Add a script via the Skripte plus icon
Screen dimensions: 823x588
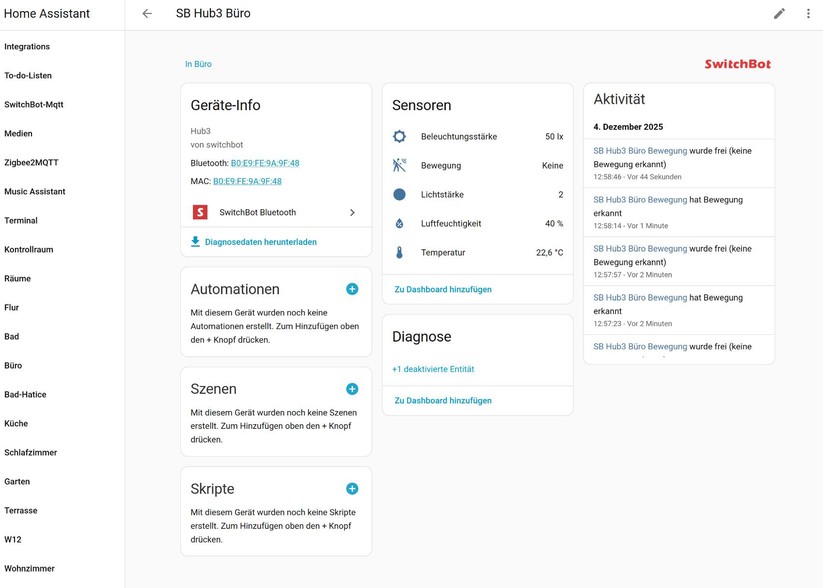coord(352,489)
